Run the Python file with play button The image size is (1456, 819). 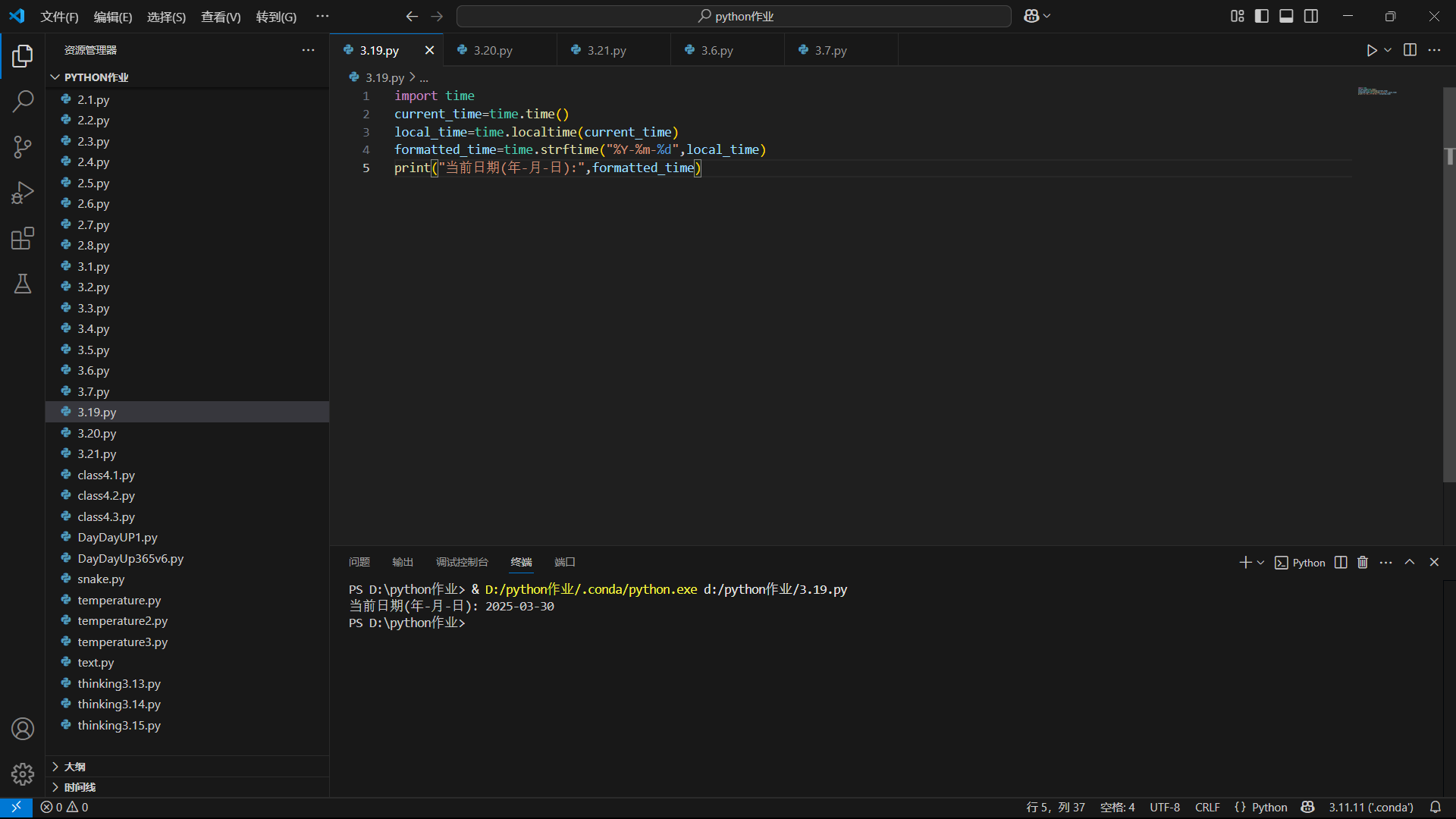point(1371,50)
